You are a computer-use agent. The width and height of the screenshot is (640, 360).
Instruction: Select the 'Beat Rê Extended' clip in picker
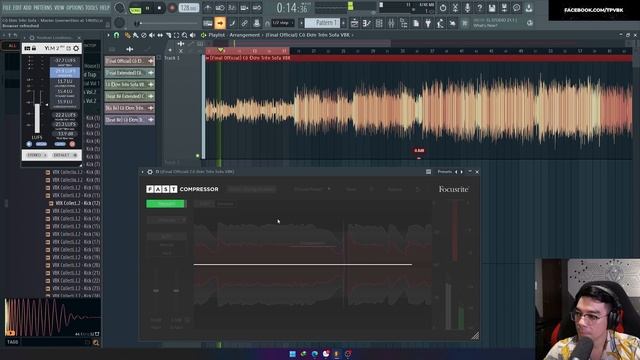(130, 96)
